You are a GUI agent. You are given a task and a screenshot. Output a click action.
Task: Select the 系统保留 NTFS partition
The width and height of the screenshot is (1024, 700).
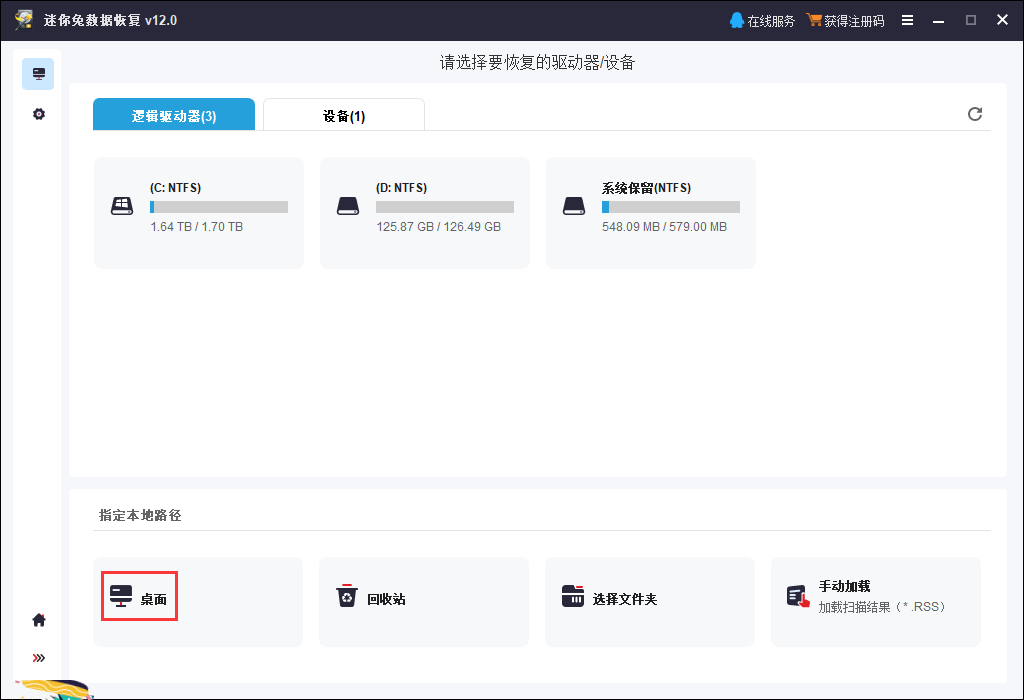click(x=650, y=212)
